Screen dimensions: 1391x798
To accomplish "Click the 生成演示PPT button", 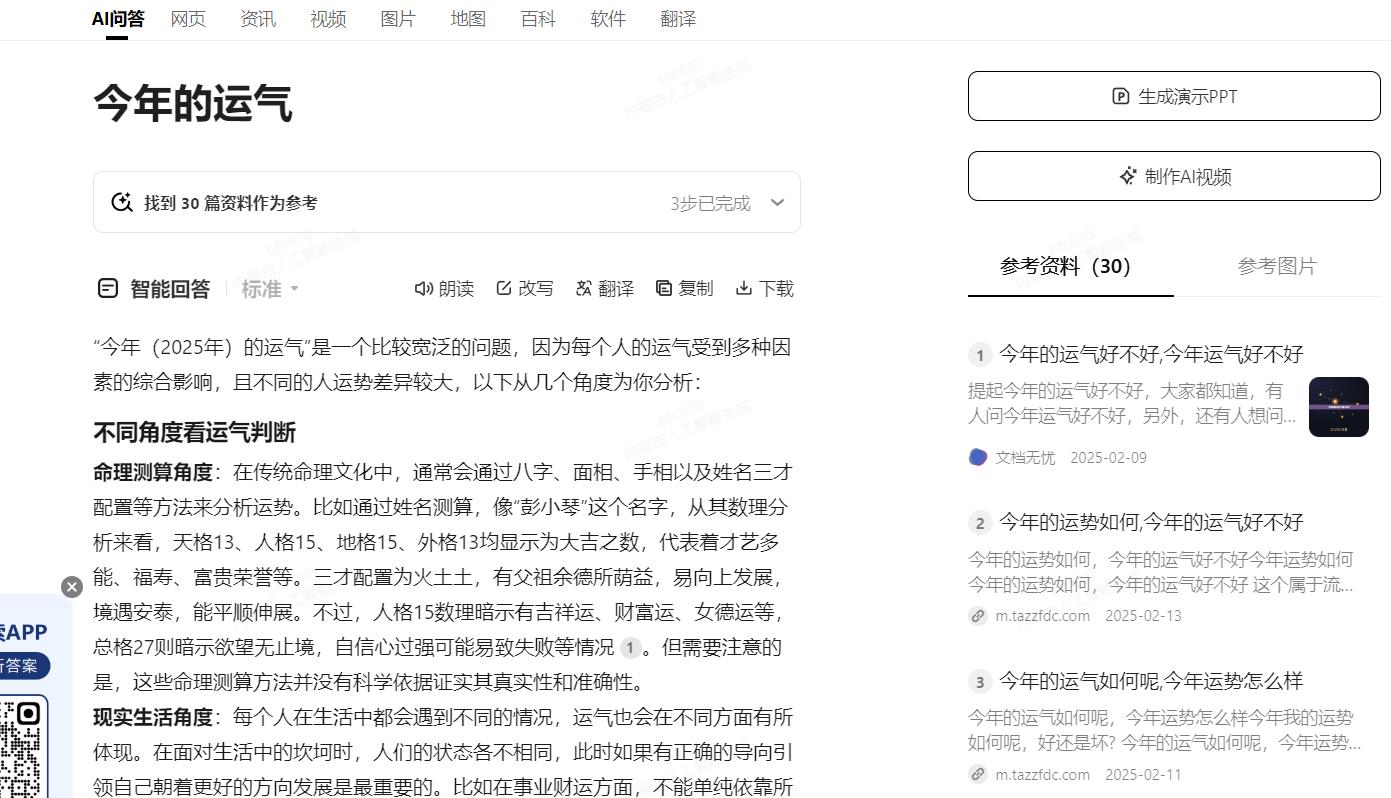I will (x=1174, y=96).
